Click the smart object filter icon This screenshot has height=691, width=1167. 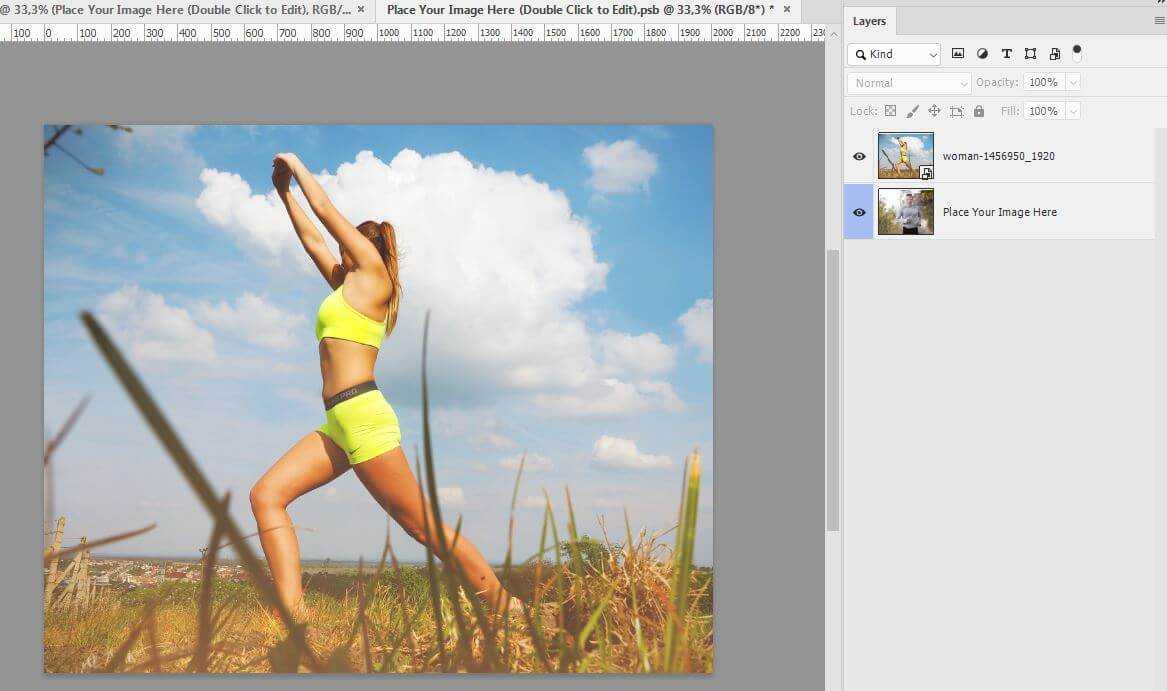click(x=1054, y=54)
